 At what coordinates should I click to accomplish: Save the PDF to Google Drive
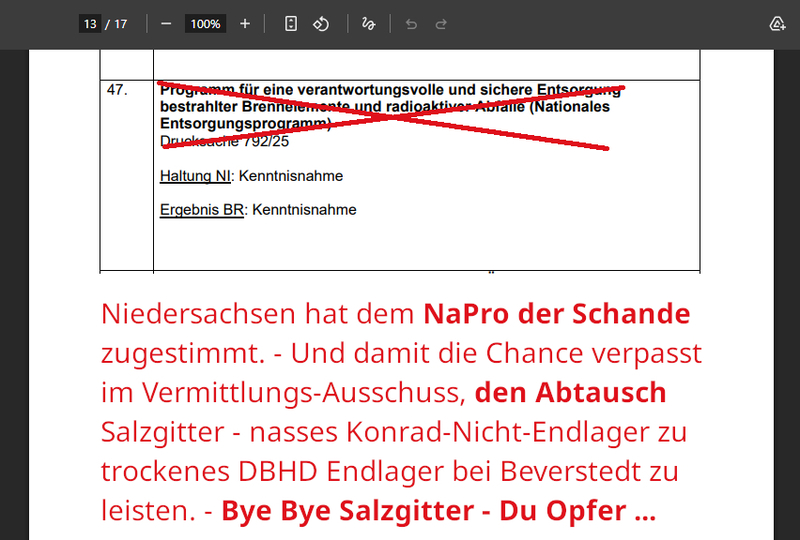tap(777, 24)
